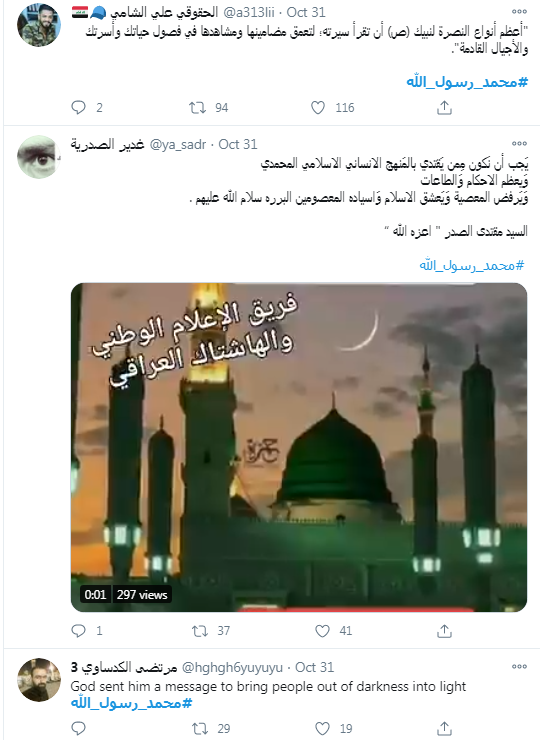Open the @hghgh6yuyuyu profile handle

pyautogui.click(x=232, y=667)
